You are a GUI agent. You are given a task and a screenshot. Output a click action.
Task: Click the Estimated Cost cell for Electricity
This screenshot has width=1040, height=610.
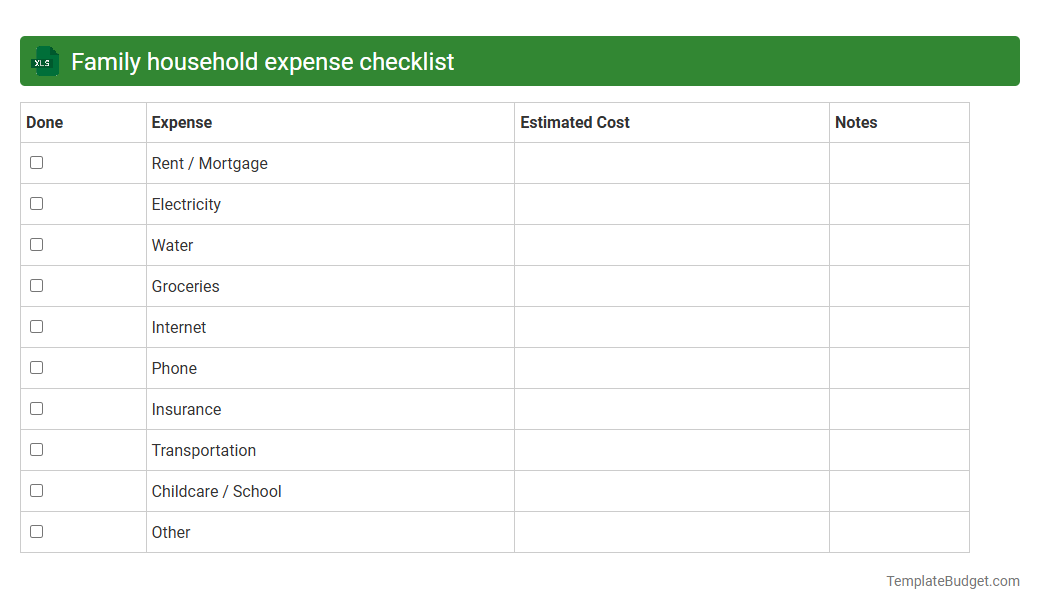pos(670,204)
